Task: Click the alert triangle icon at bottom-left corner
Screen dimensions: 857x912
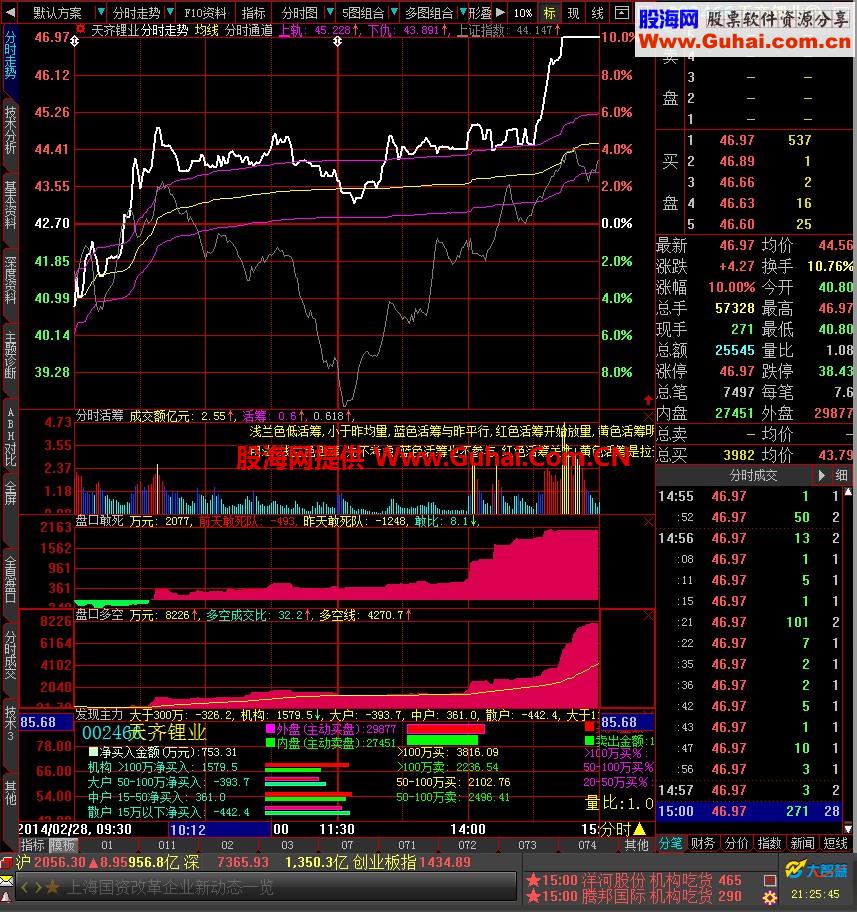Action: point(6,898)
